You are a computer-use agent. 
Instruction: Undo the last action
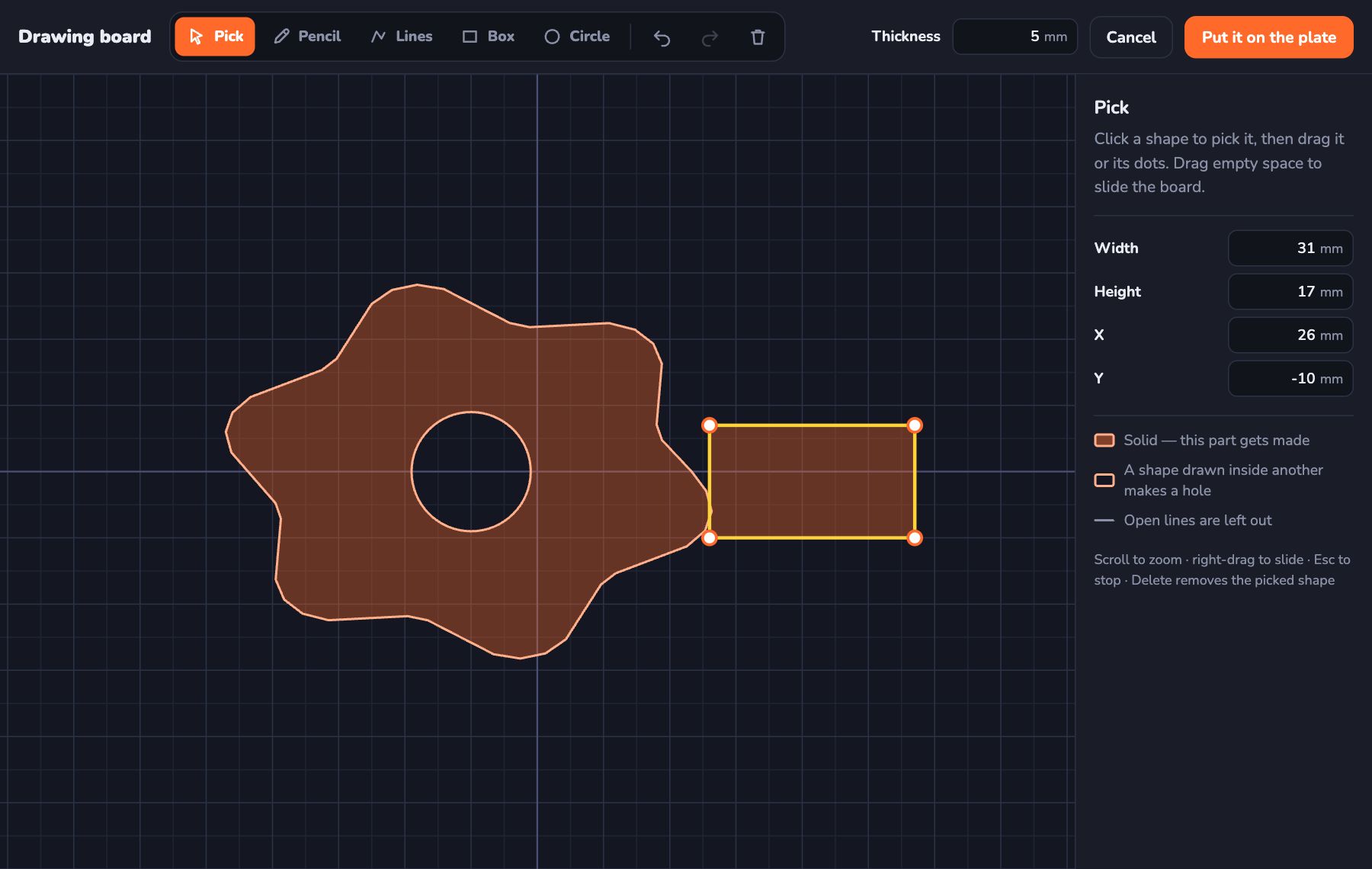662,37
